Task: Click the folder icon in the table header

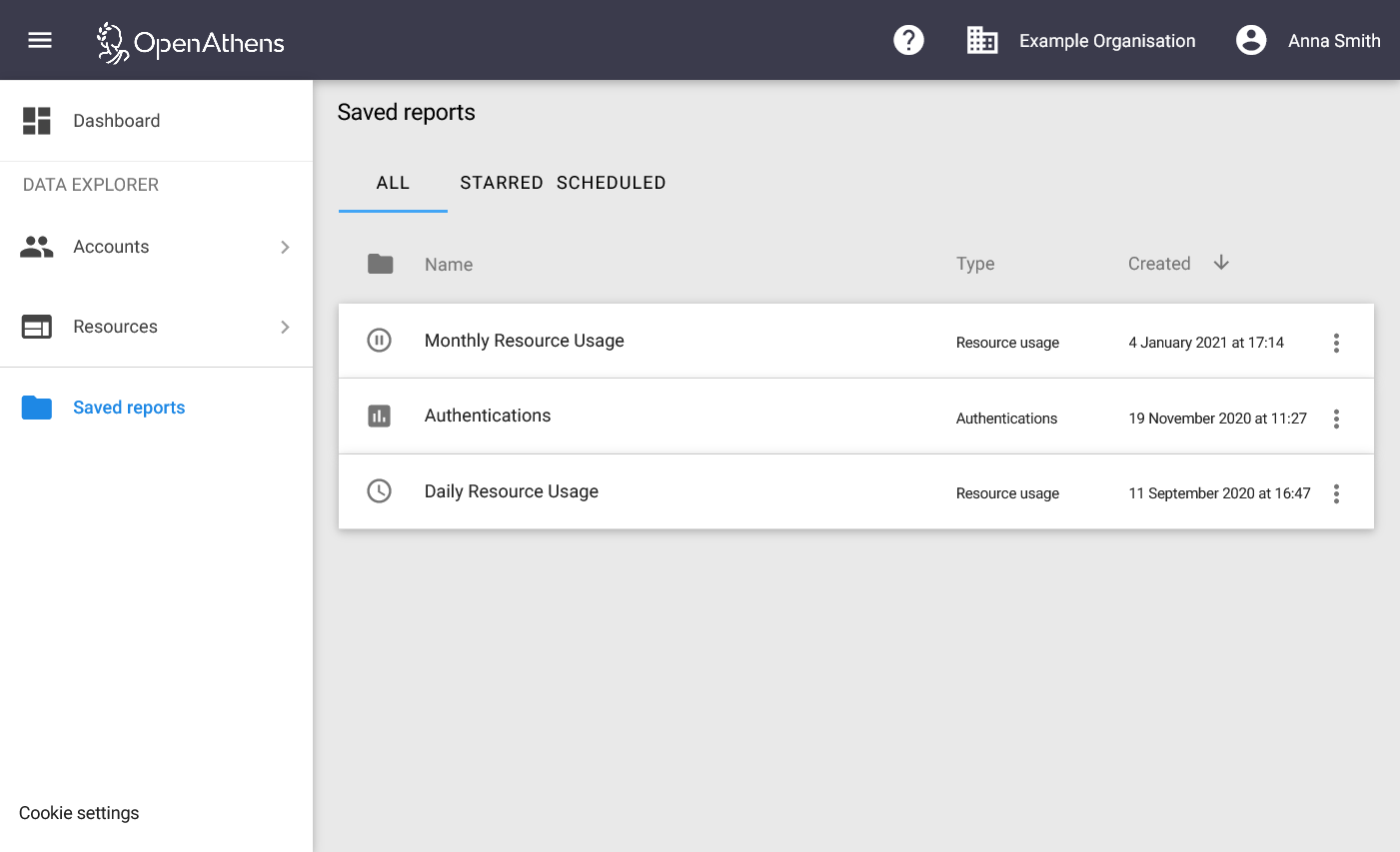Action: pyautogui.click(x=380, y=264)
